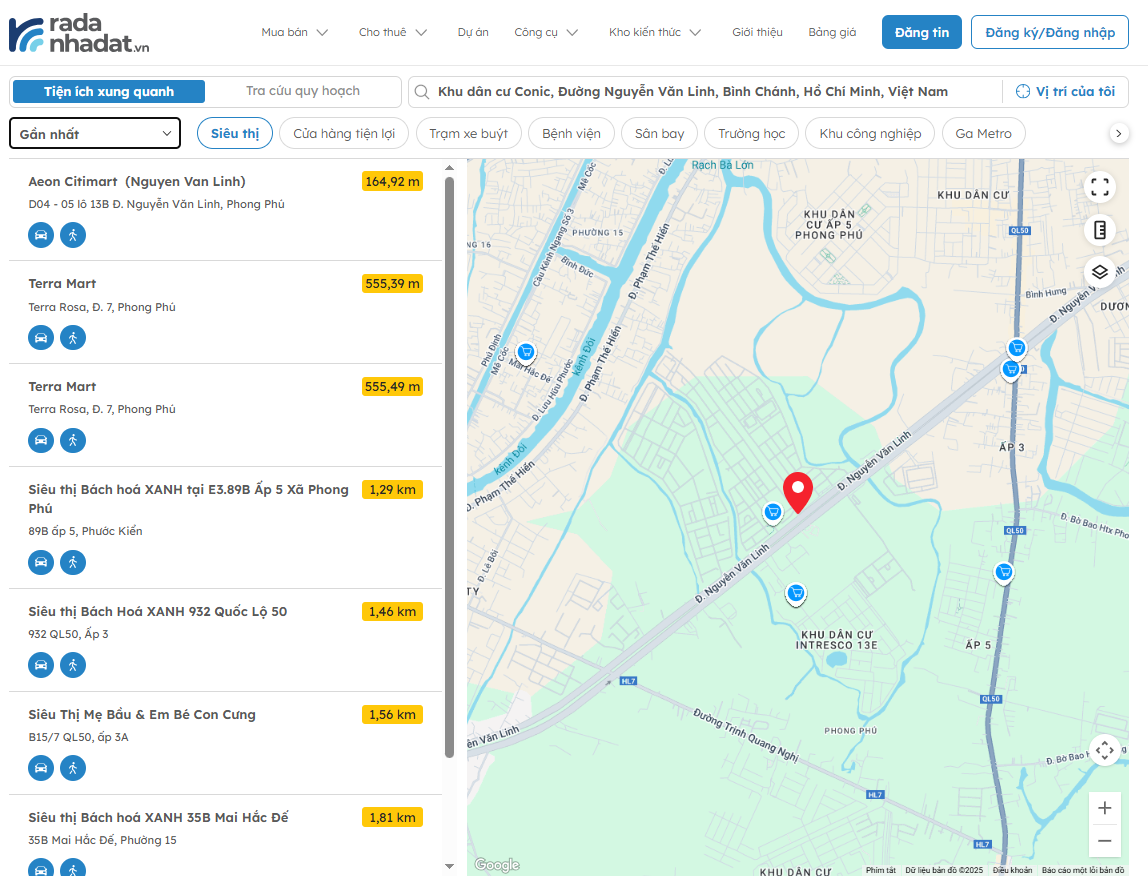Click the Đăng tin button
This screenshot has height=890, width=1148.
[x=922, y=32]
